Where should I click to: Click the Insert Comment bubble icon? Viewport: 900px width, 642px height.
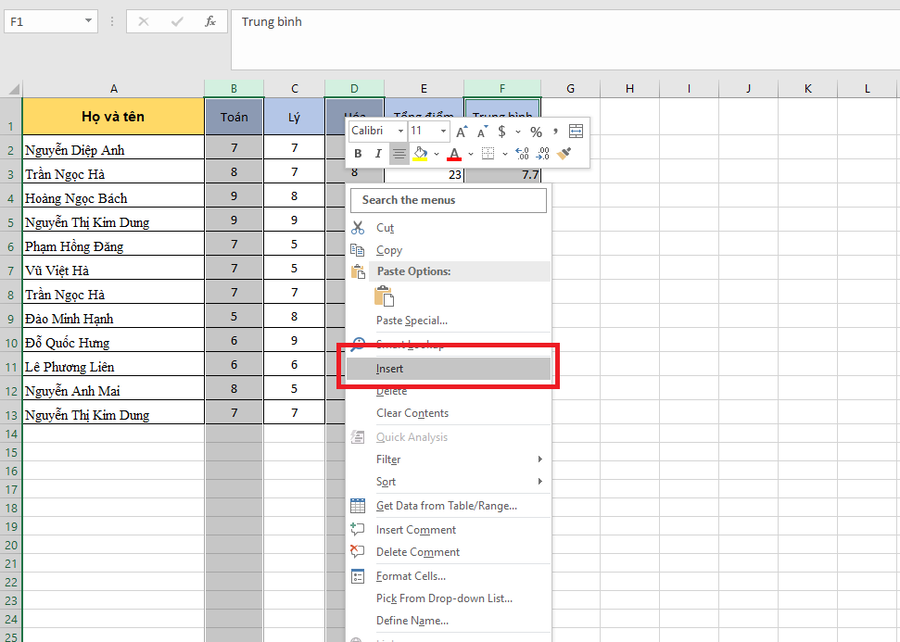[358, 529]
